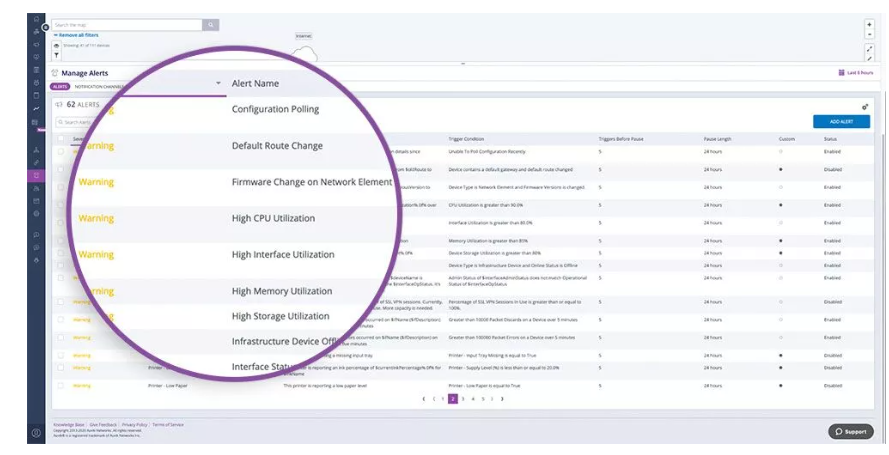The width and height of the screenshot is (889, 455).
Task: Check the box for Packet Errors row
Action: coord(61,337)
